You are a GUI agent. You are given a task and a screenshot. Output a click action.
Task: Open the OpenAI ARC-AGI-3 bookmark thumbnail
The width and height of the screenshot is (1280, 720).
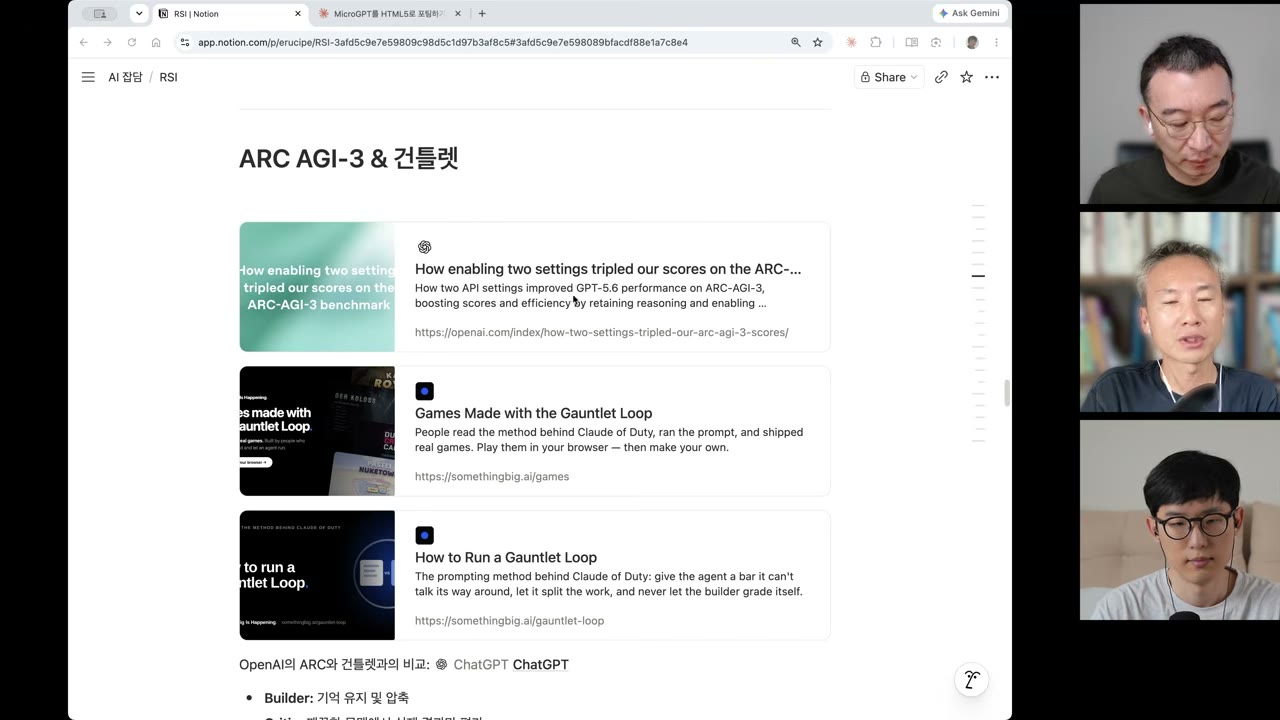click(x=317, y=287)
